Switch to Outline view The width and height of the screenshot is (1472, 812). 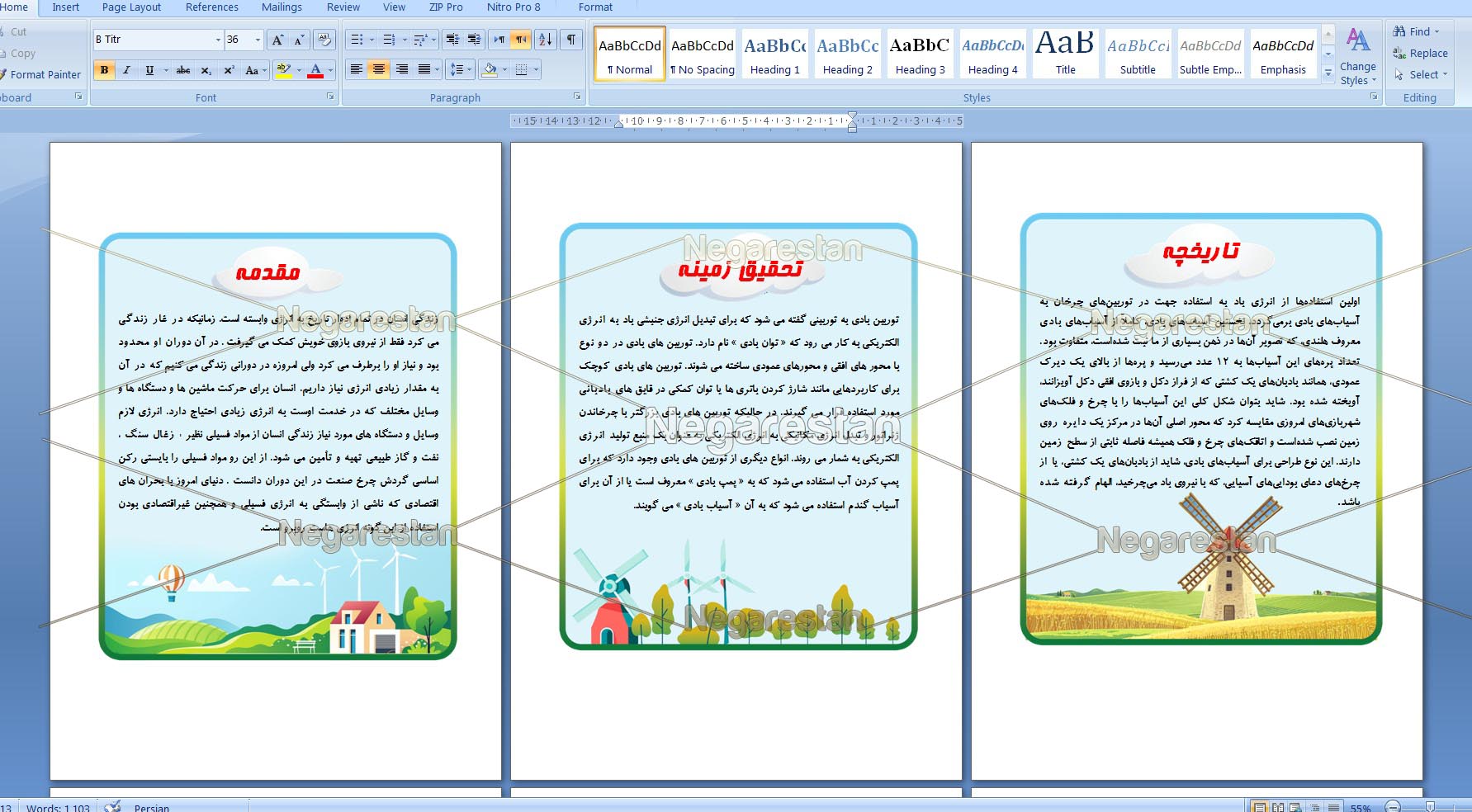coord(1314,807)
